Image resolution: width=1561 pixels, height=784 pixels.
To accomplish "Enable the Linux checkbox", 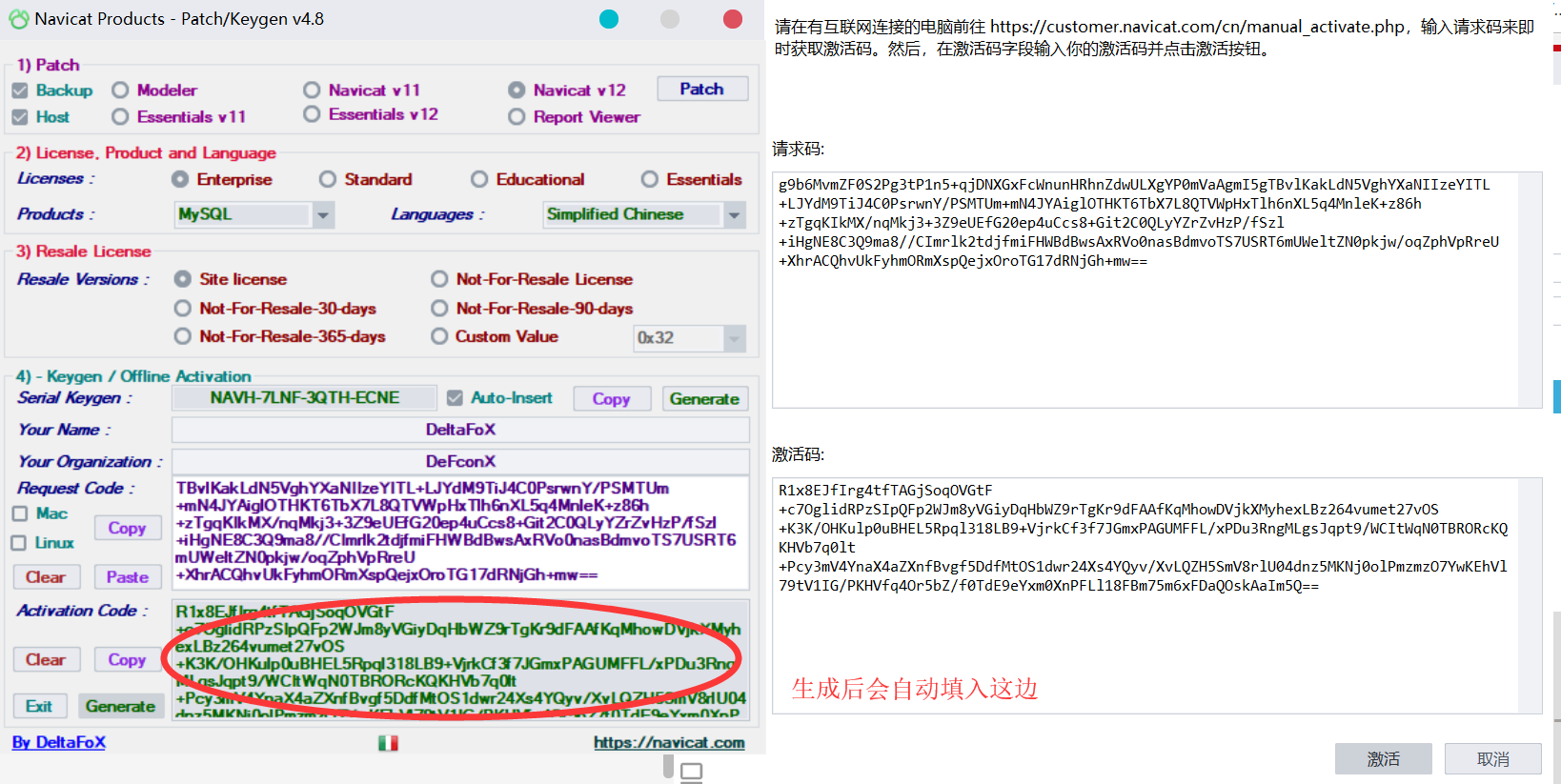I will (19, 543).
